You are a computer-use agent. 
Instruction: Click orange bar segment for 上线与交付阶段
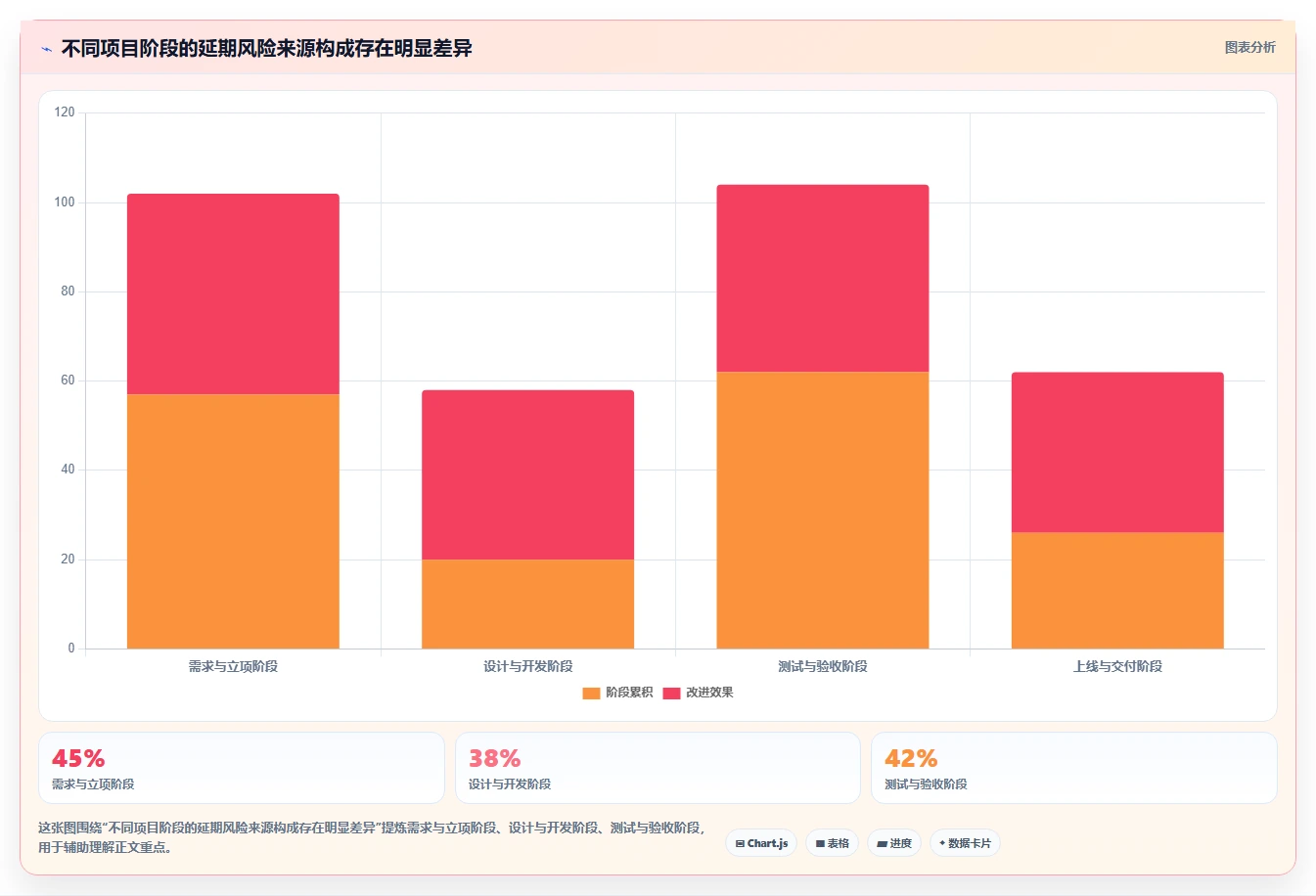[1117, 590]
